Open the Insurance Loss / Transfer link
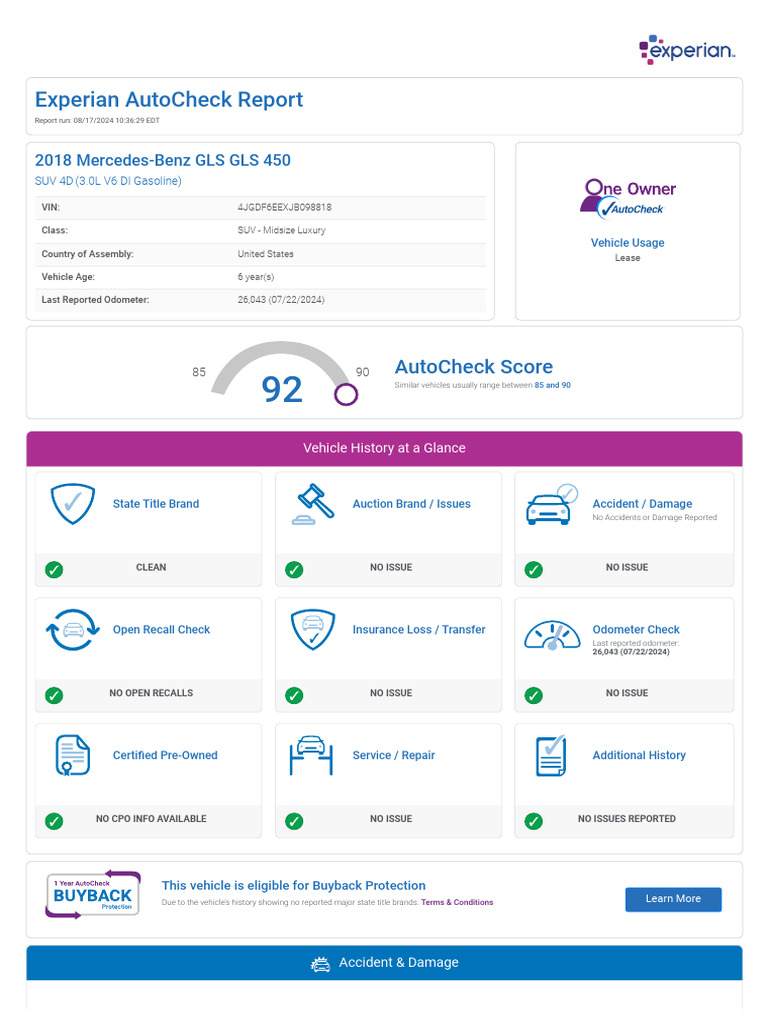 (419, 630)
